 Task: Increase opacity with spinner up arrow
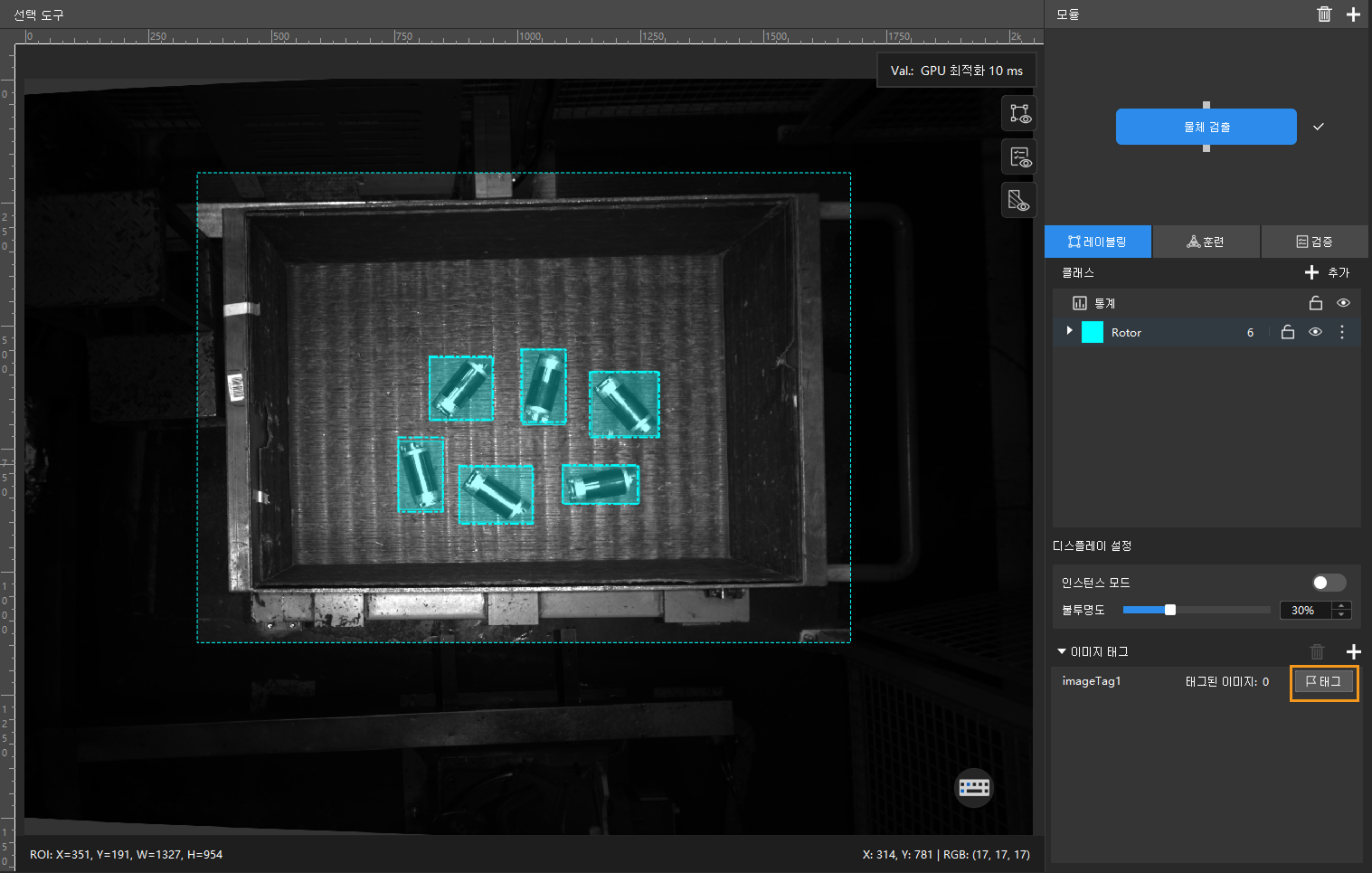(1343, 605)
